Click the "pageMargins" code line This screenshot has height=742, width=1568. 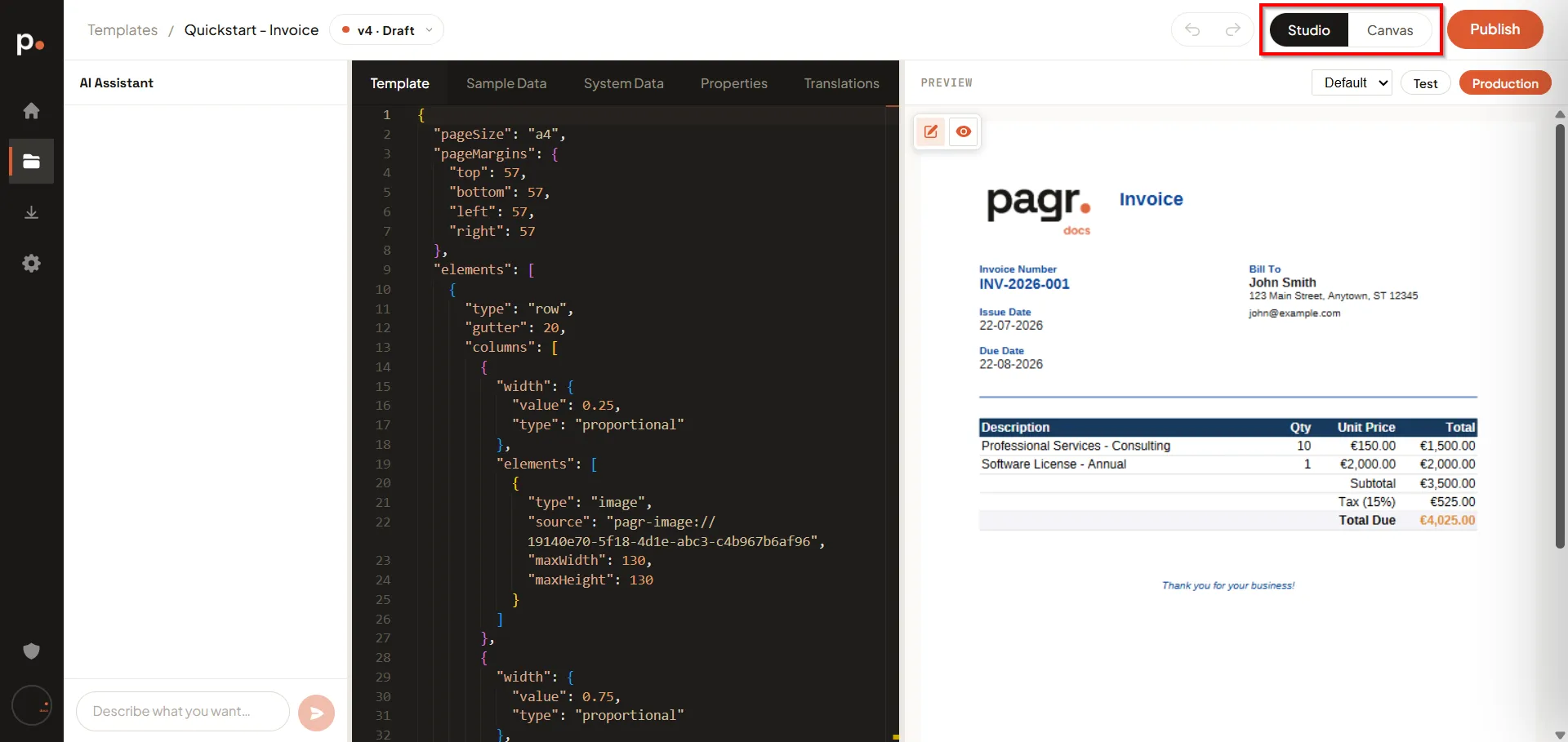[496, 153]
